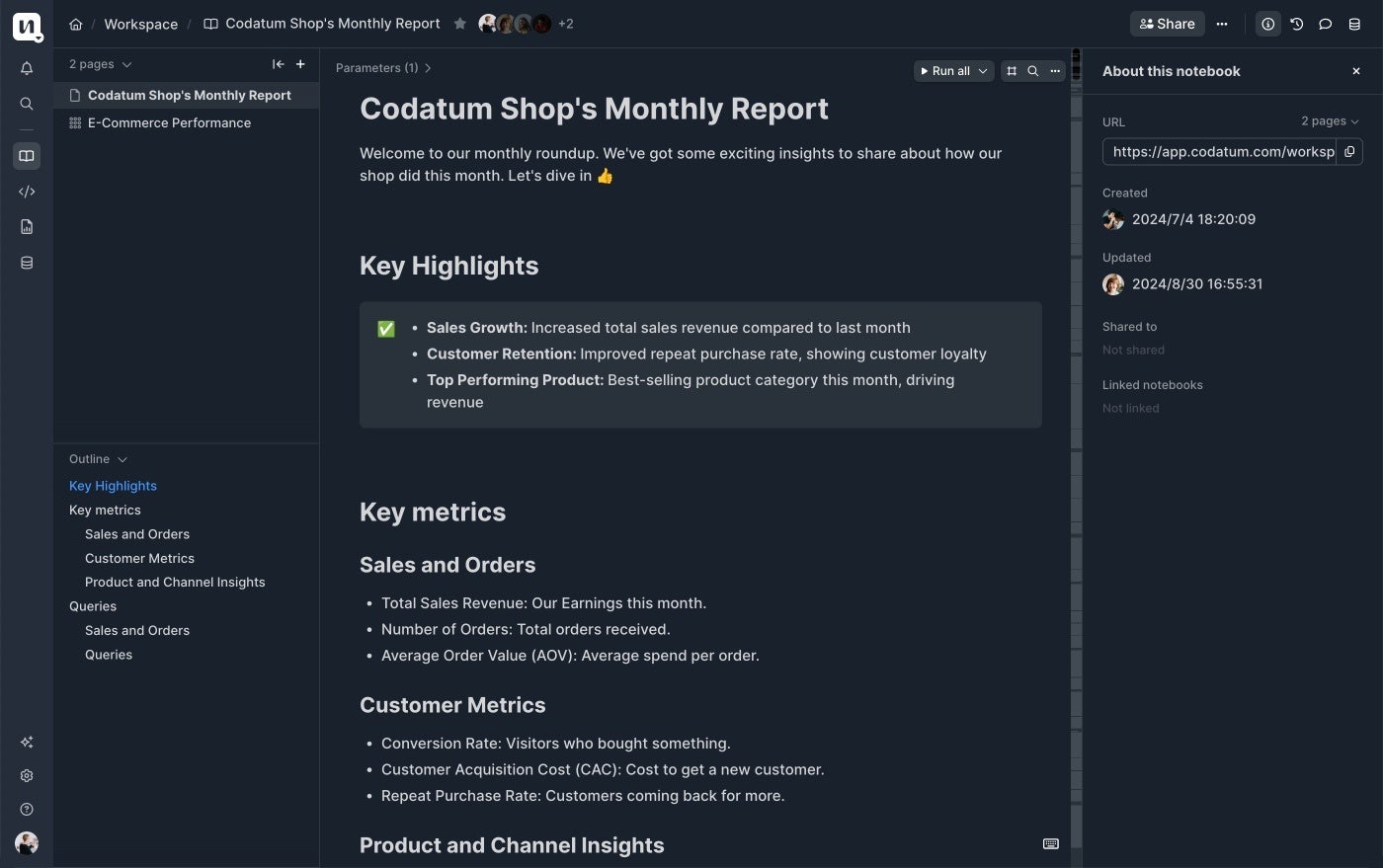Image resolution: width=1383 pixels, height=868 pixels.
Task: Click the Share button
Action: point(1167,24)
